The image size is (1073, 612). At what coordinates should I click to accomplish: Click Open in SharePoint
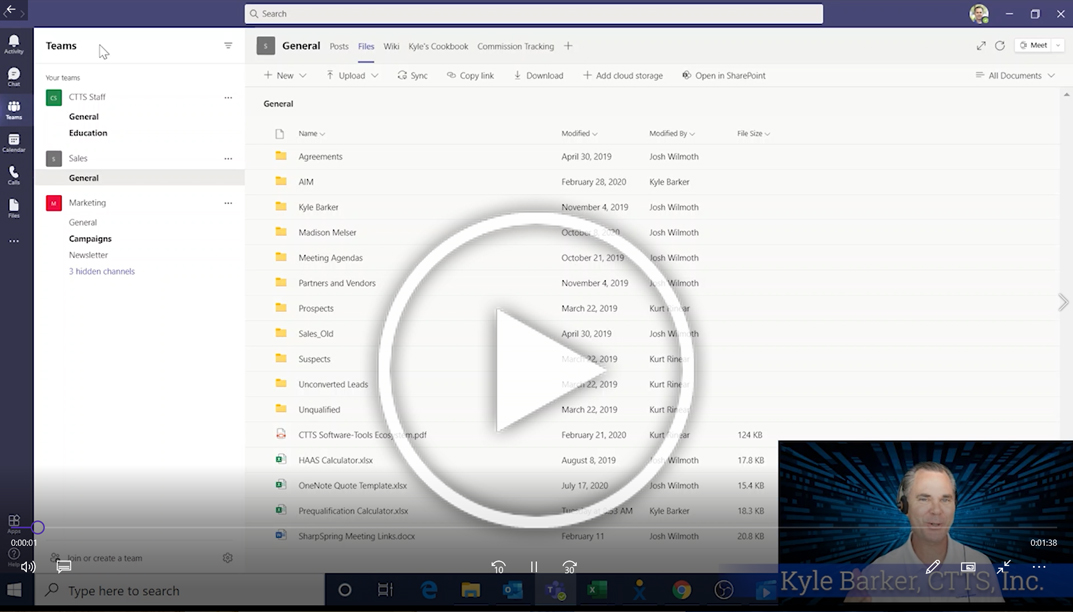[724, 75]
